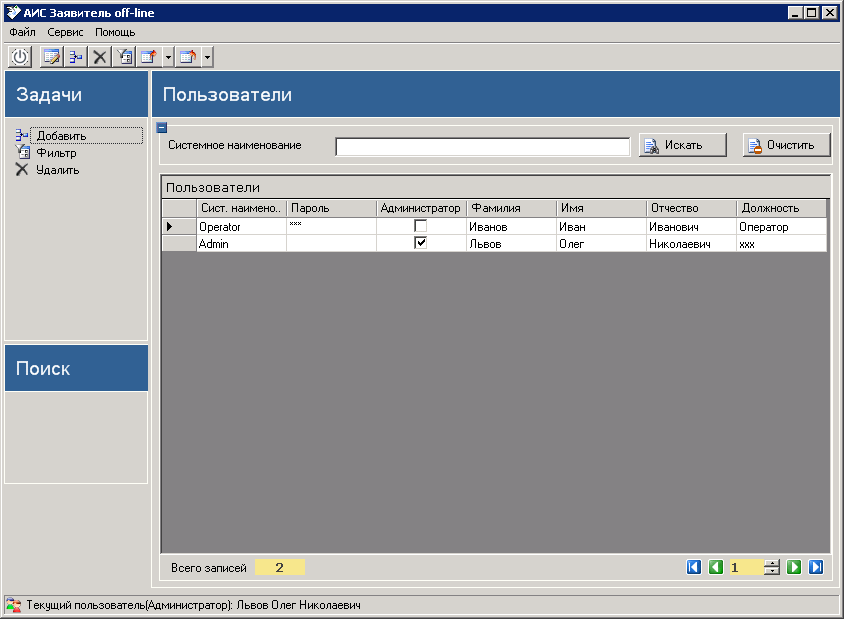Click the Admin cell
This screenshot has width=844, height=619.
tap(241, 243)
